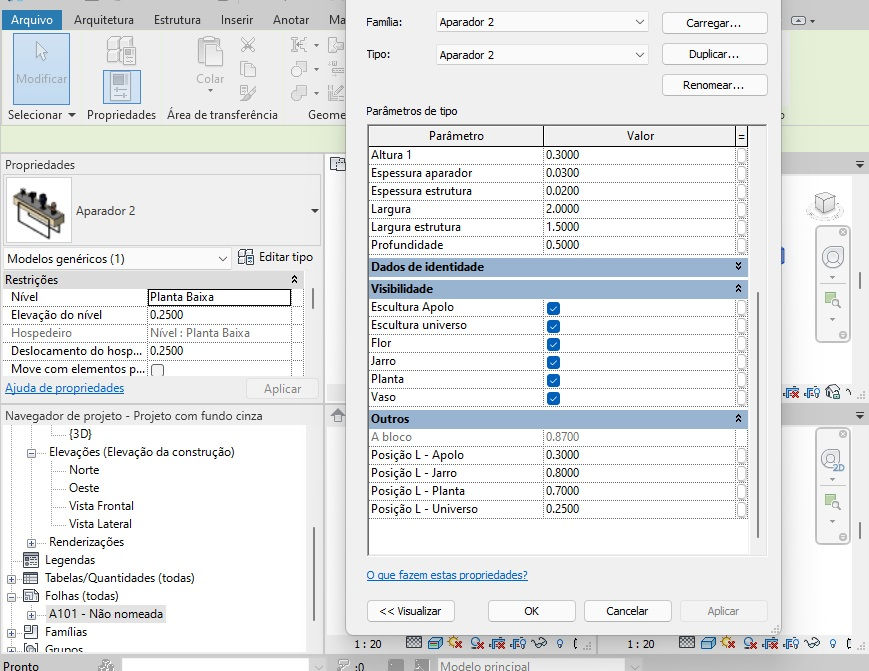Click the type parameters vertical scrollbar
The width and height of the screenshot is (869, 671).
click(758, 416)
